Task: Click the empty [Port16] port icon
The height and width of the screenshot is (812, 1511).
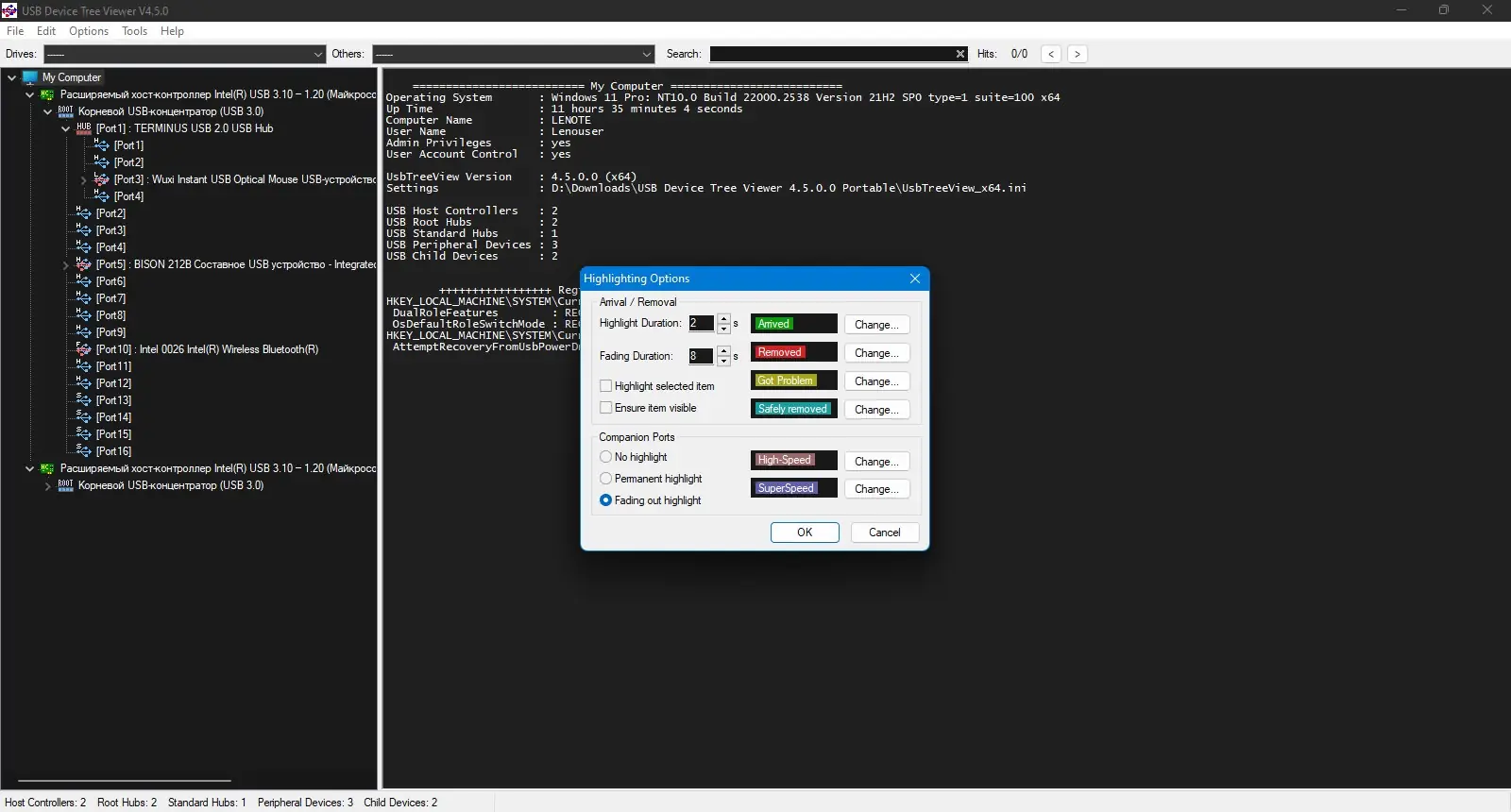Action: [x=84, y=451]
